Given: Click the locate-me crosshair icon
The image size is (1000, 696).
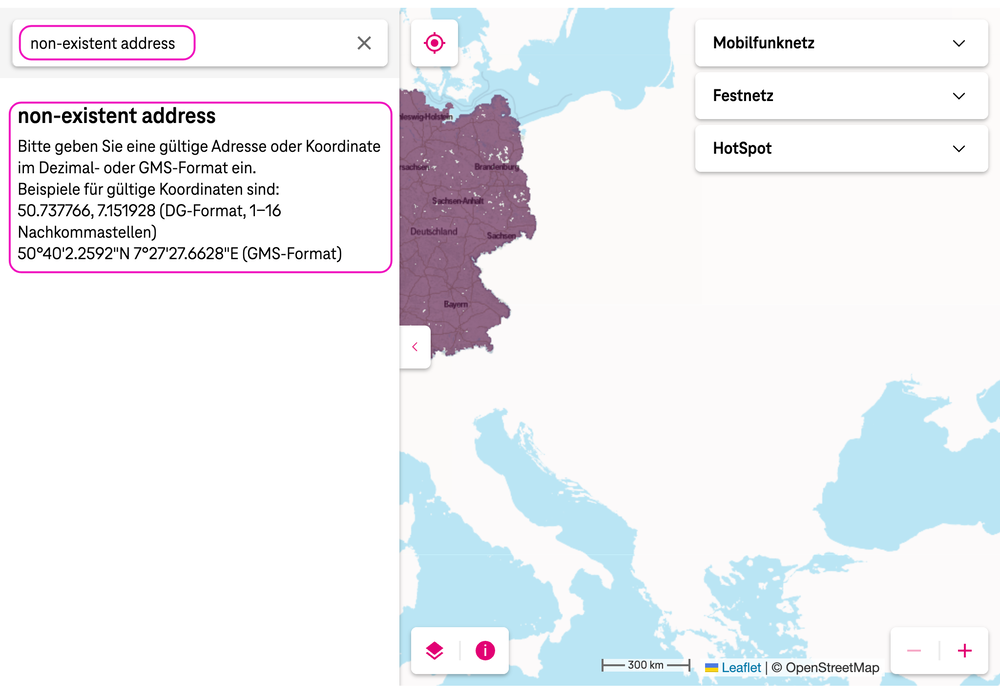Looking at the screenshot, I should (x=434, y=43).
